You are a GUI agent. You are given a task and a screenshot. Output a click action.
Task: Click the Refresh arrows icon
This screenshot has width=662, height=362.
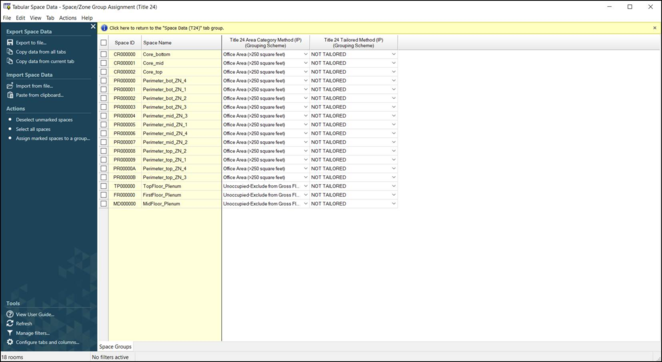tap(10, 324)
